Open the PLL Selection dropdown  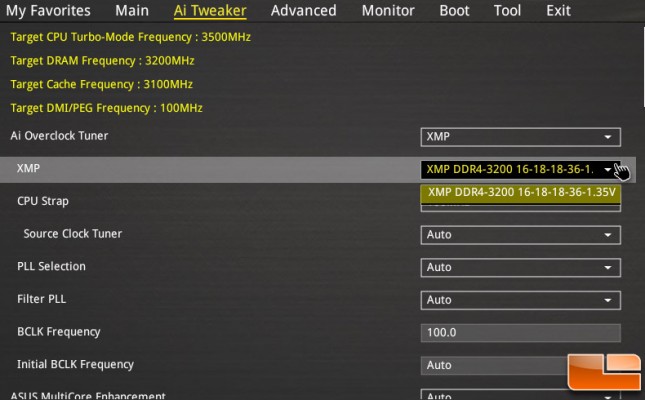pyautogui.click(x=520, y=267)
